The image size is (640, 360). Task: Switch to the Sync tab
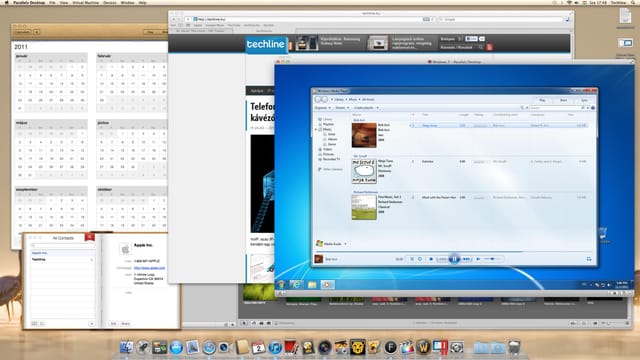(x=584, y=100)
